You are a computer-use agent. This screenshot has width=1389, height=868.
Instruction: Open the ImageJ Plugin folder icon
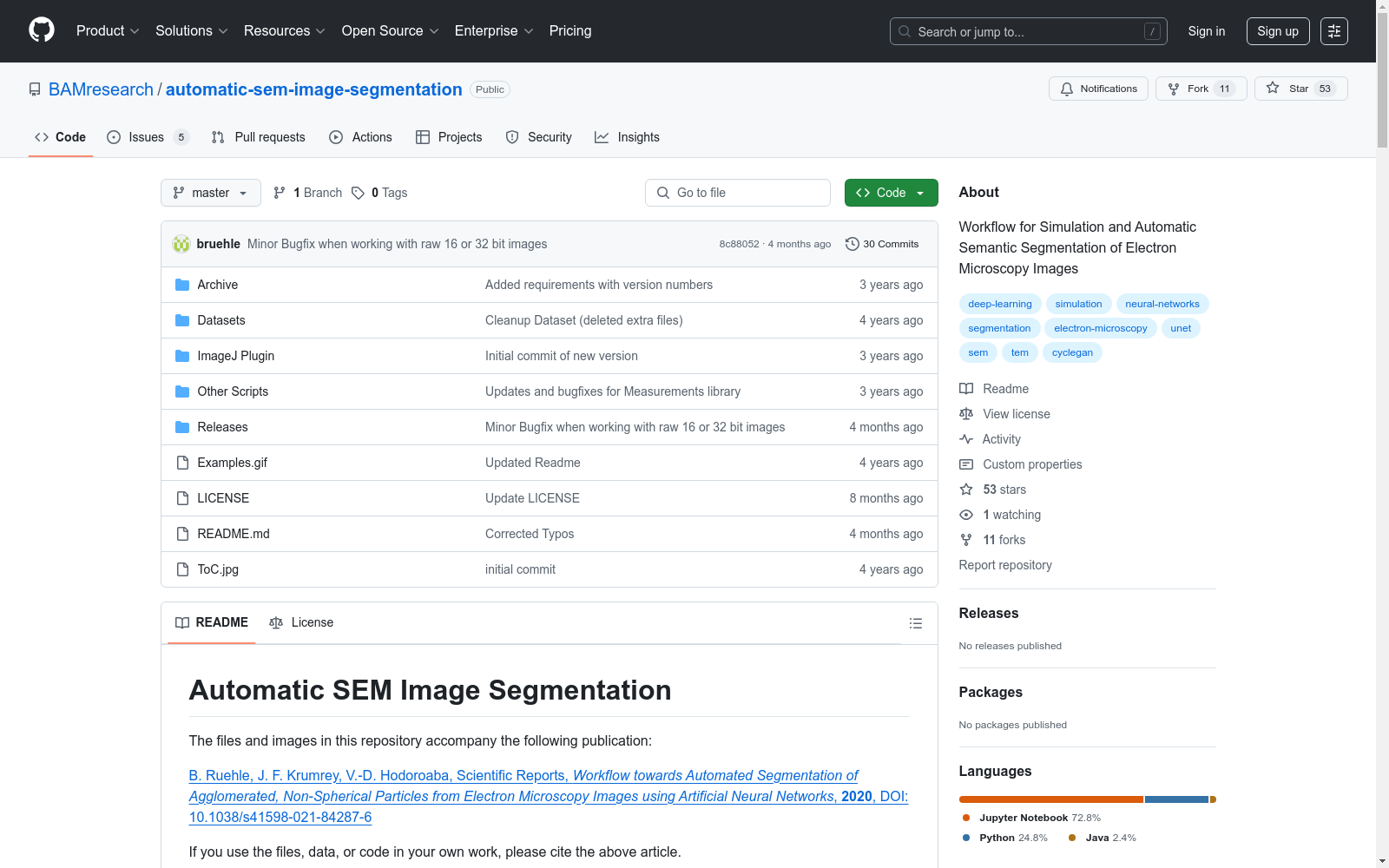pyautogui.click(x=182, y=356)
